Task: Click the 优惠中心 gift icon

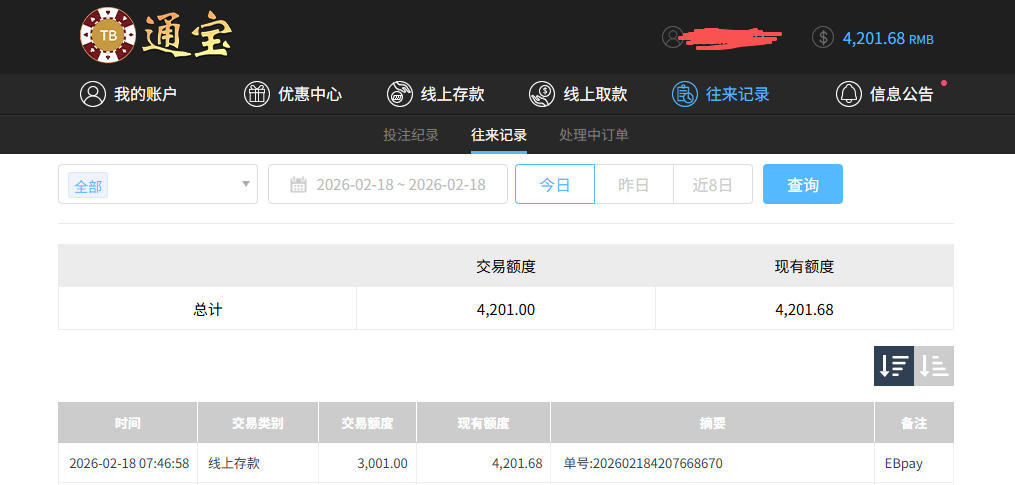Action: coord(257,94)
